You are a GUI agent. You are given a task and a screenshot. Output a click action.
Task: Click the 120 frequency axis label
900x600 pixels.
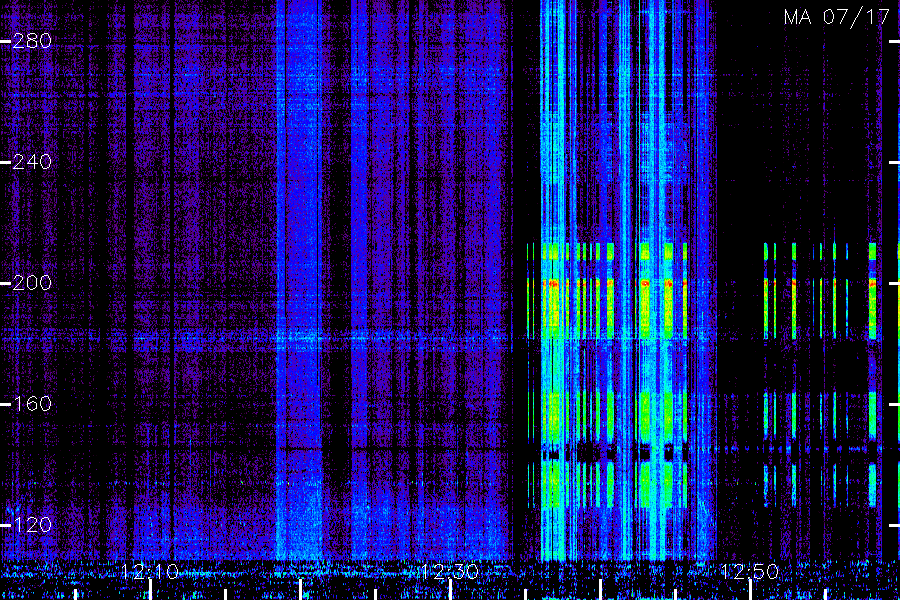[x=32, y=525]
